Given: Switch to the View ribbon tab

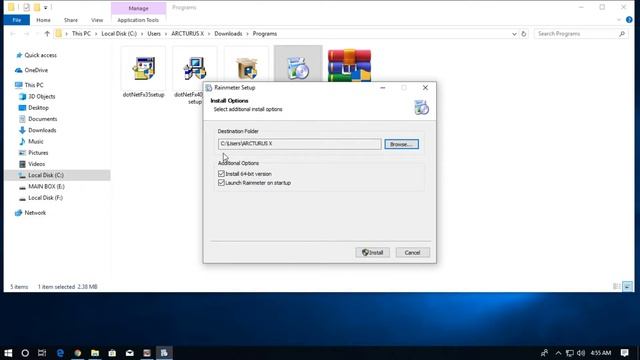Looking at the screenshot, I should pyautogui.click(x=97, y=20).
